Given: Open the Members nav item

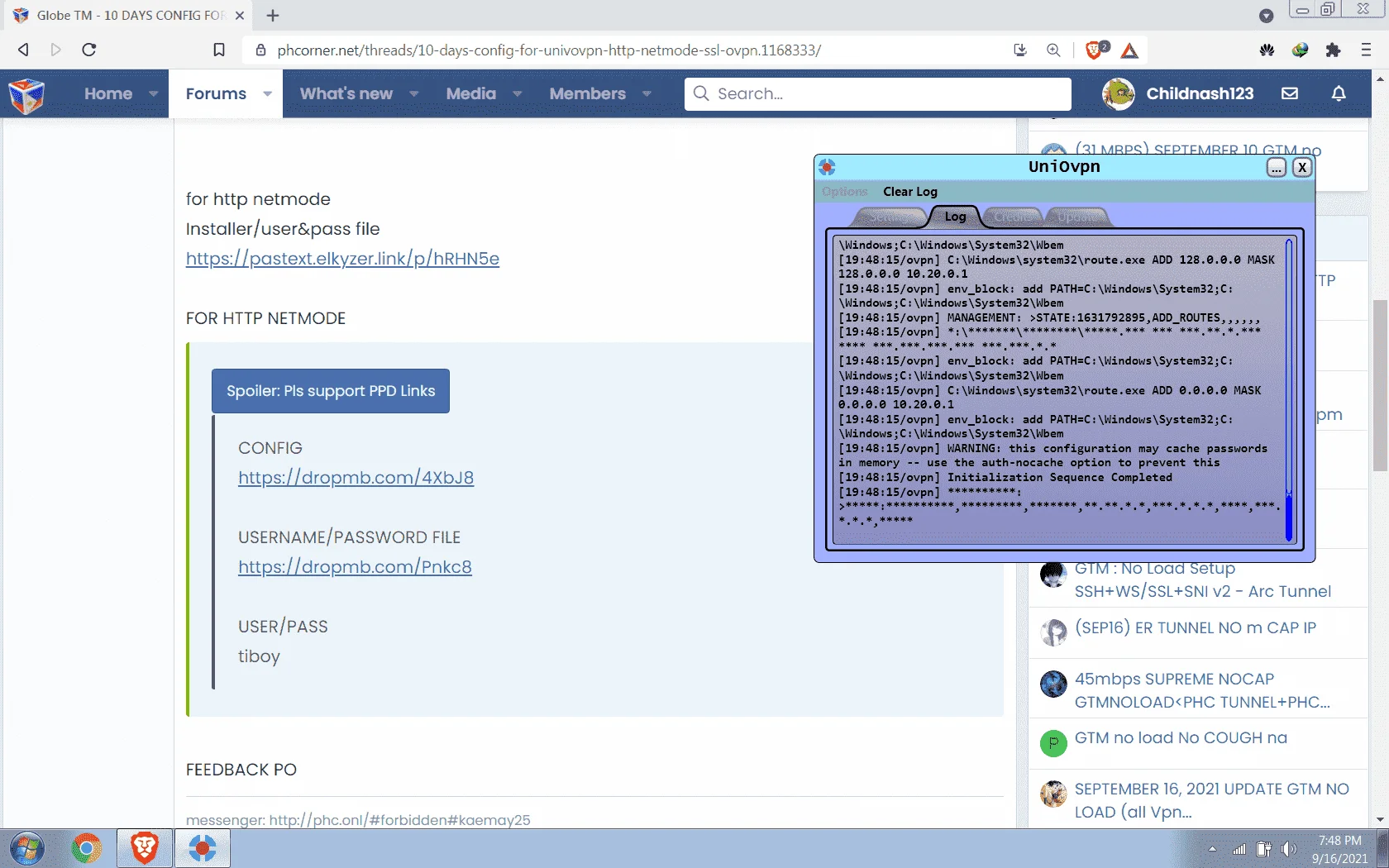Looking at the screenshot, I should [x=588, y=94].
